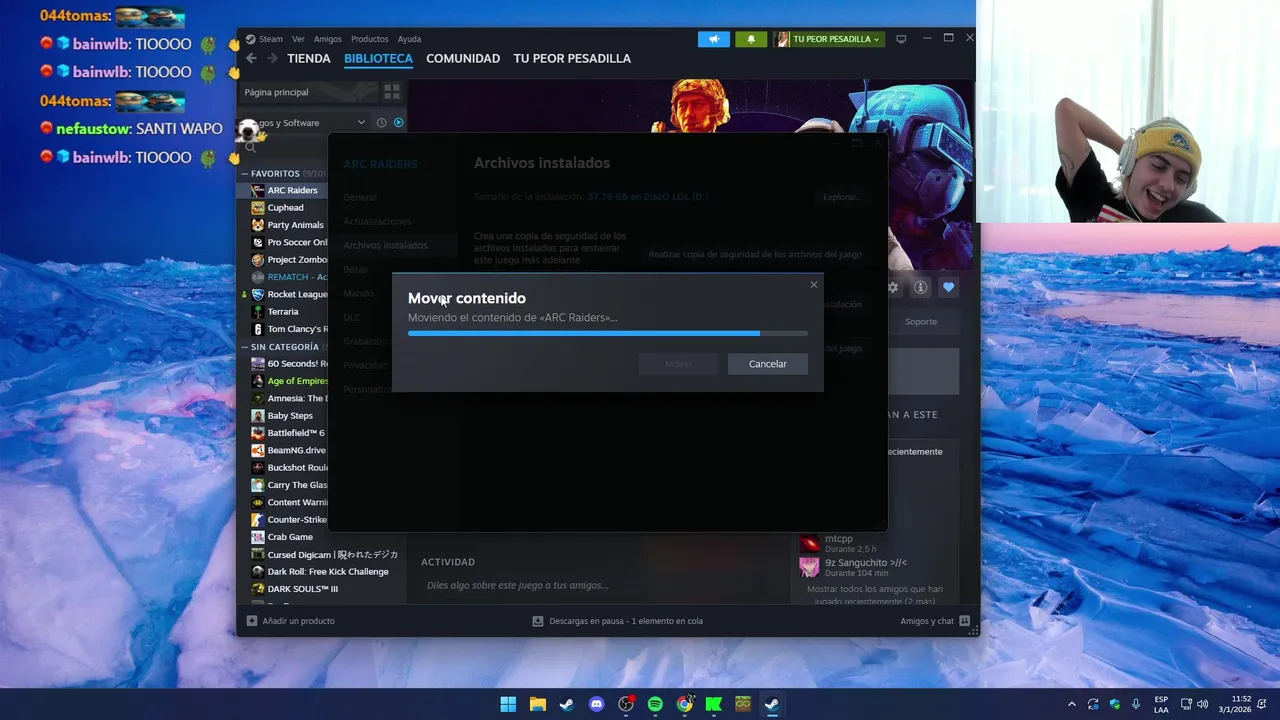
Task: Open friend 9z Sanguchito entry
Action: [x=853, y=567]
